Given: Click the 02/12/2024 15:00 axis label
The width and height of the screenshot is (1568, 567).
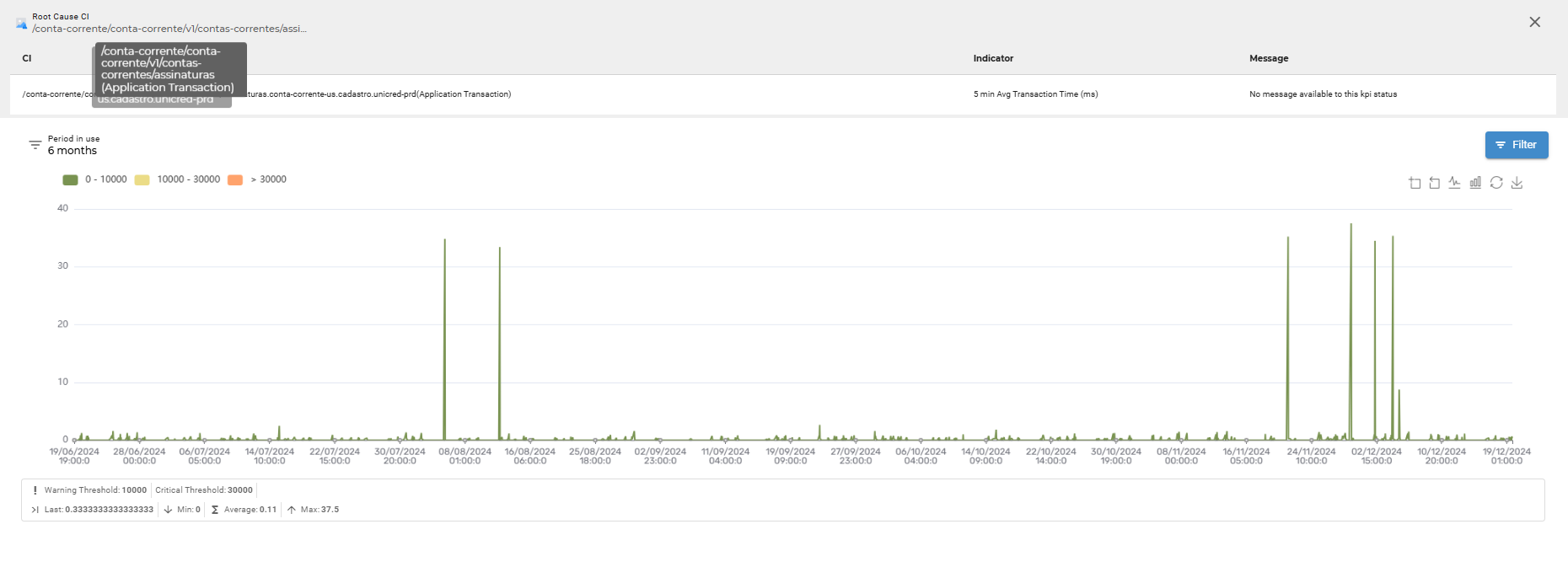Looking at the screenshot, I should pyautogui.click(x=1377, y=456).
